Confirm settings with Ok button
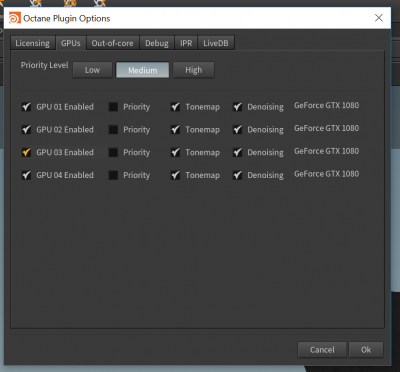 [366, 350]
